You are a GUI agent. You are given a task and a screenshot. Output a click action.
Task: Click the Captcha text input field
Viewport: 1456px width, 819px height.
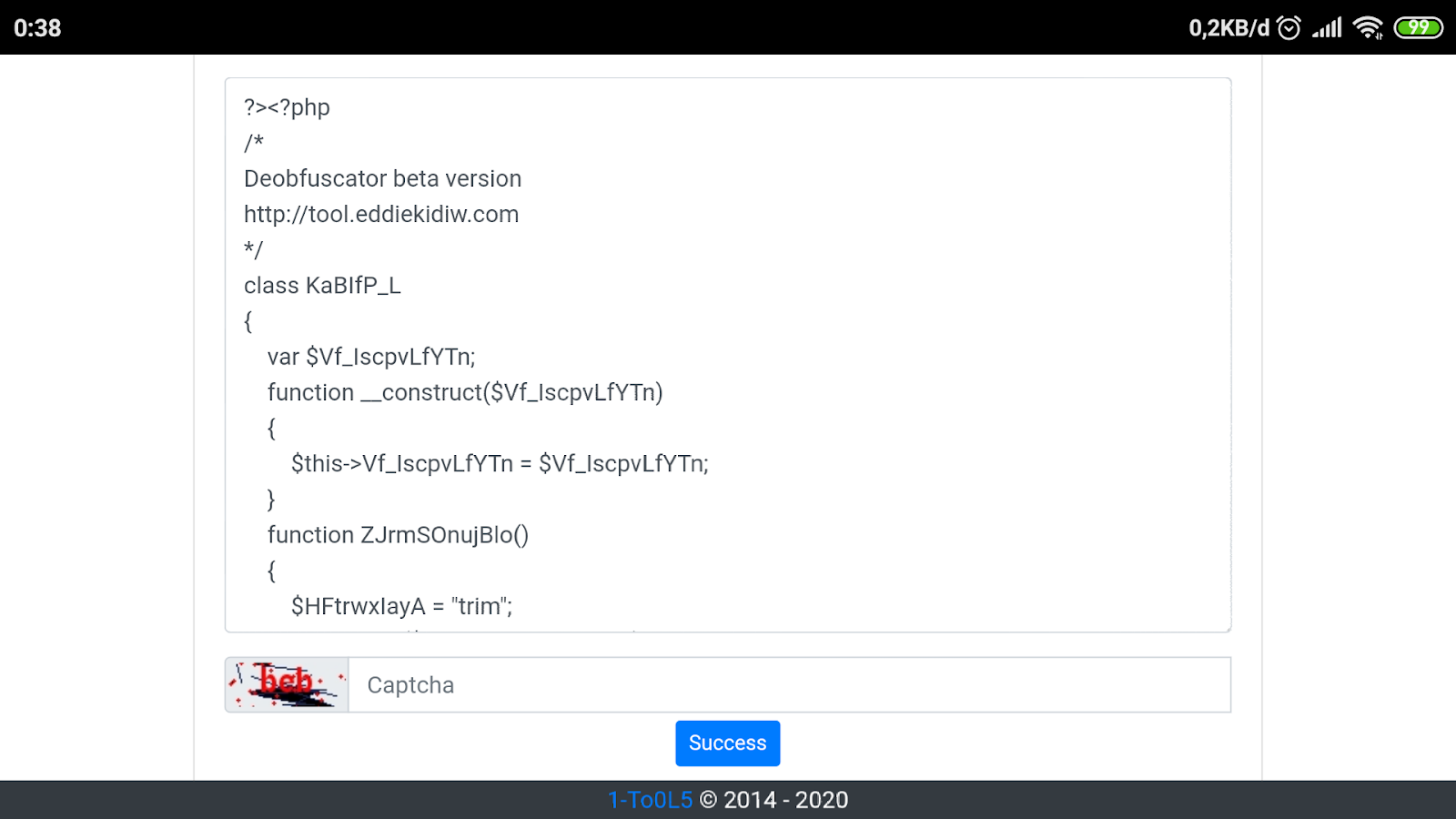click(x=790, y=683)
